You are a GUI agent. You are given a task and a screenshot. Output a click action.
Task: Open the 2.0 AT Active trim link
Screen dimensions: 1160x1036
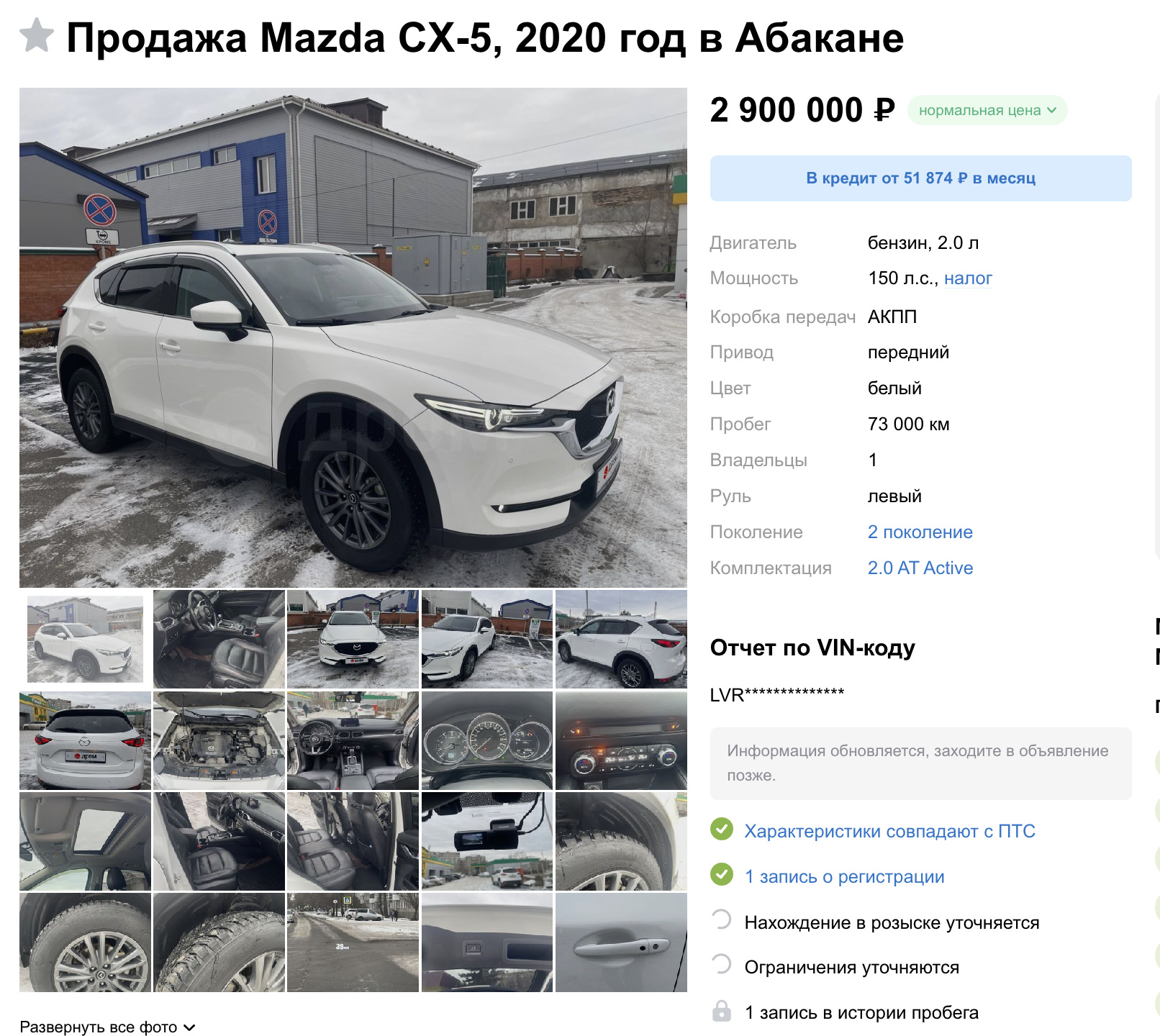(920, 568)
